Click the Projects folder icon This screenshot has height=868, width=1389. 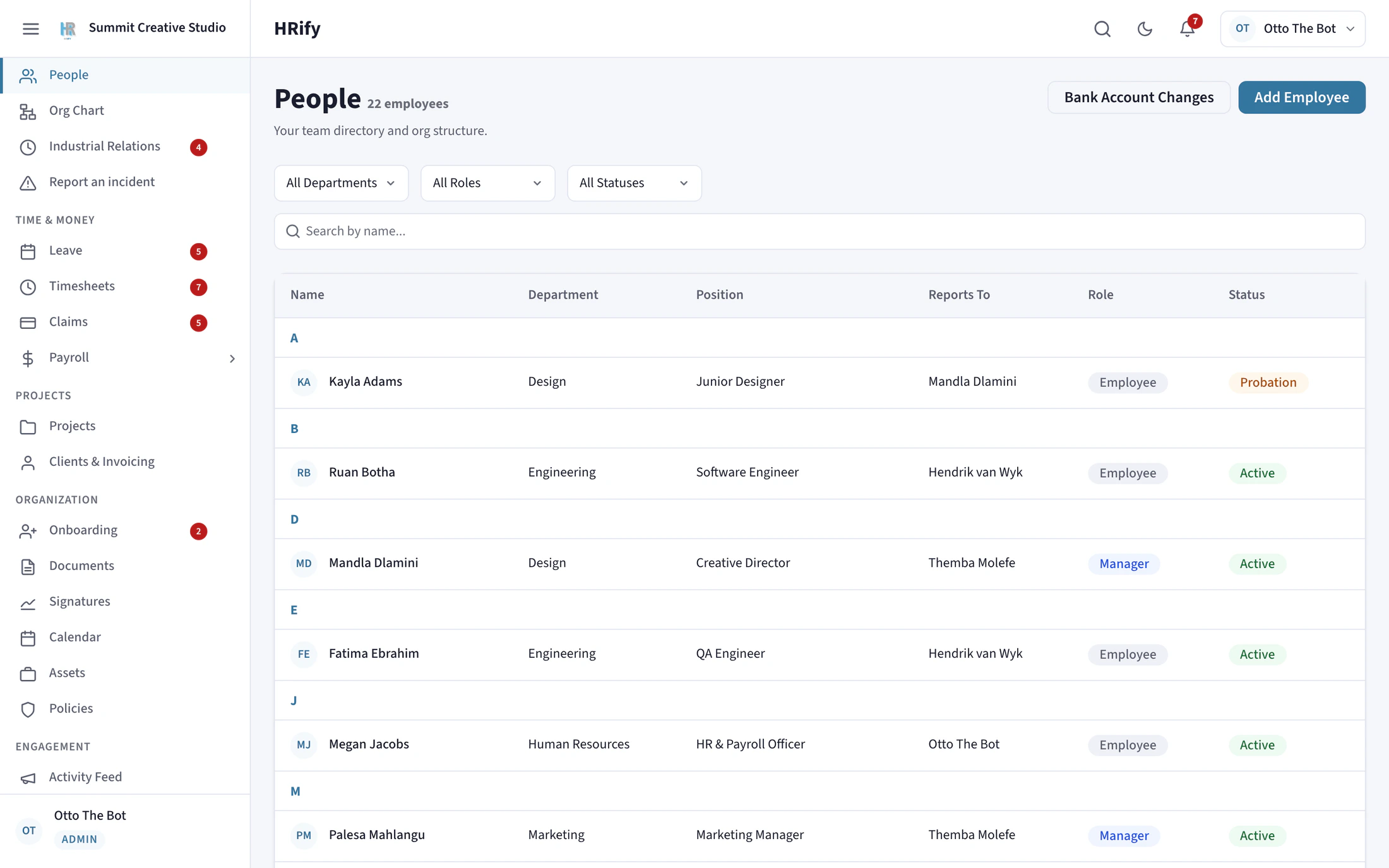28,427
